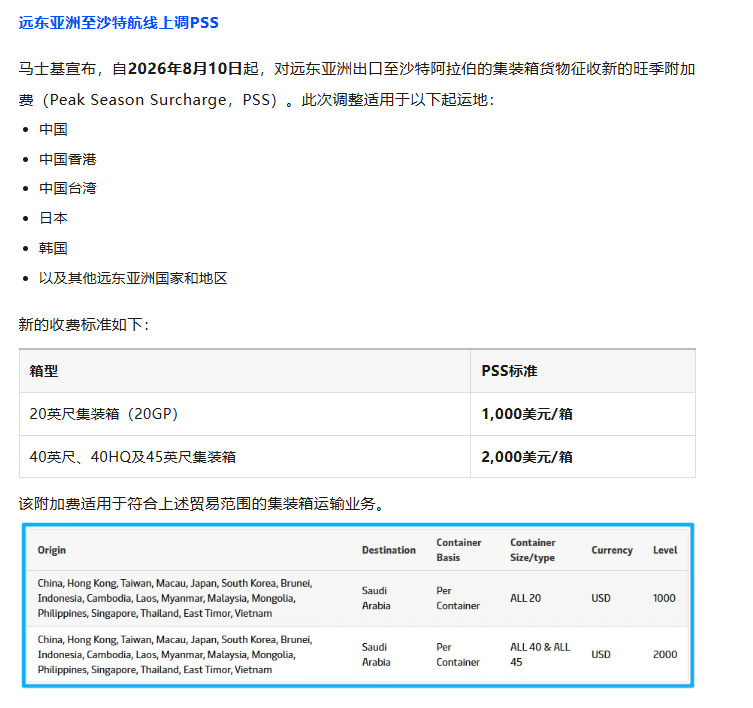
Task: Click the Destination column header
Action: [389, 550]
